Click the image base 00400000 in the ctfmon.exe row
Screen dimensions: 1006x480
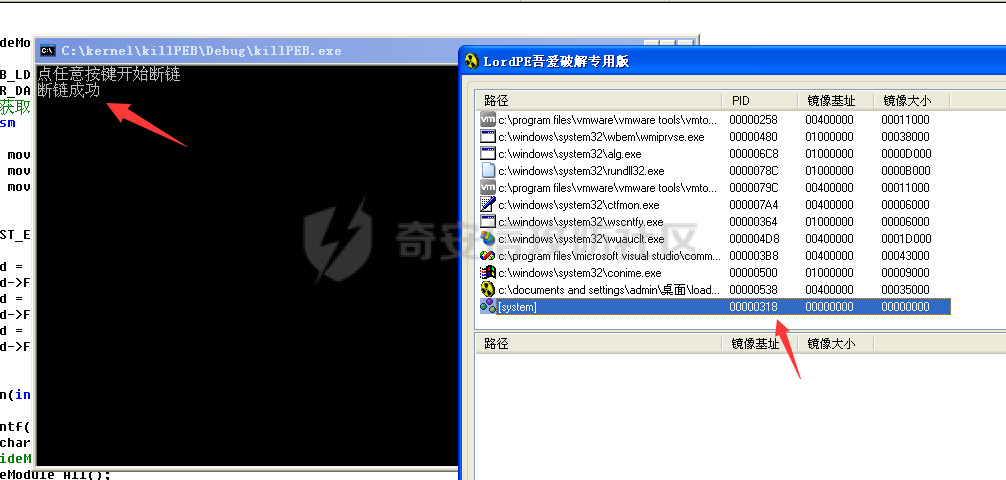click(x=830, y=205)
